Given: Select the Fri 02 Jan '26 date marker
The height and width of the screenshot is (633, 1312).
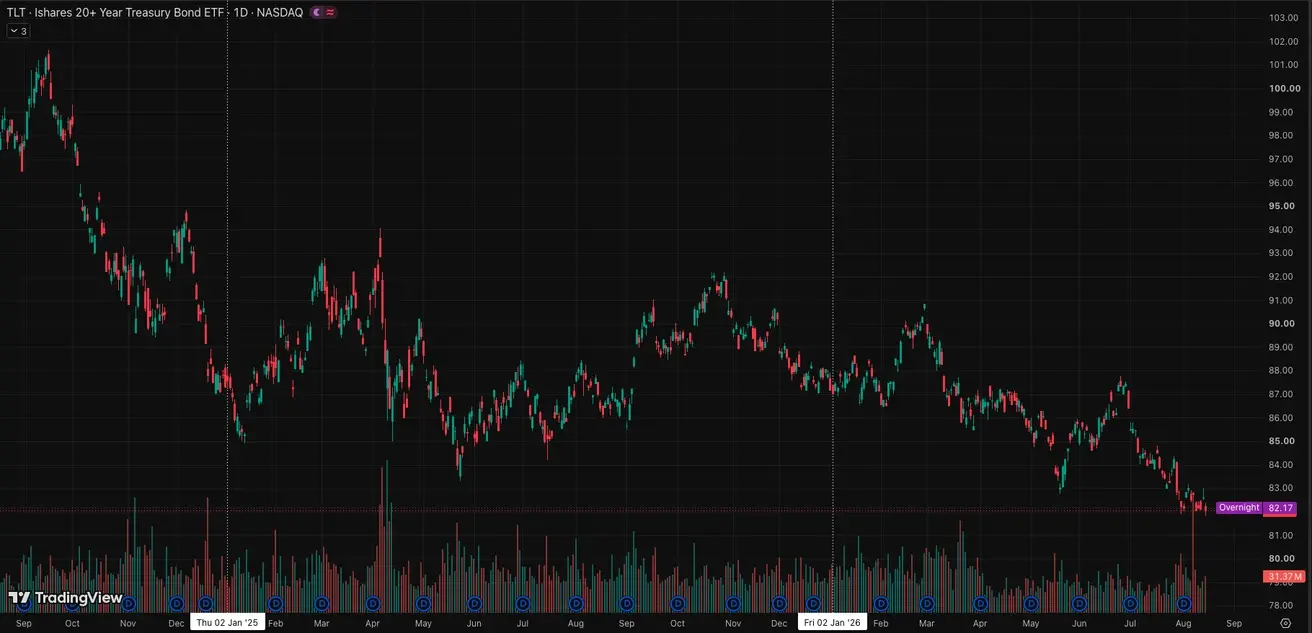Looking at the screenshot, I should [833, 622].
